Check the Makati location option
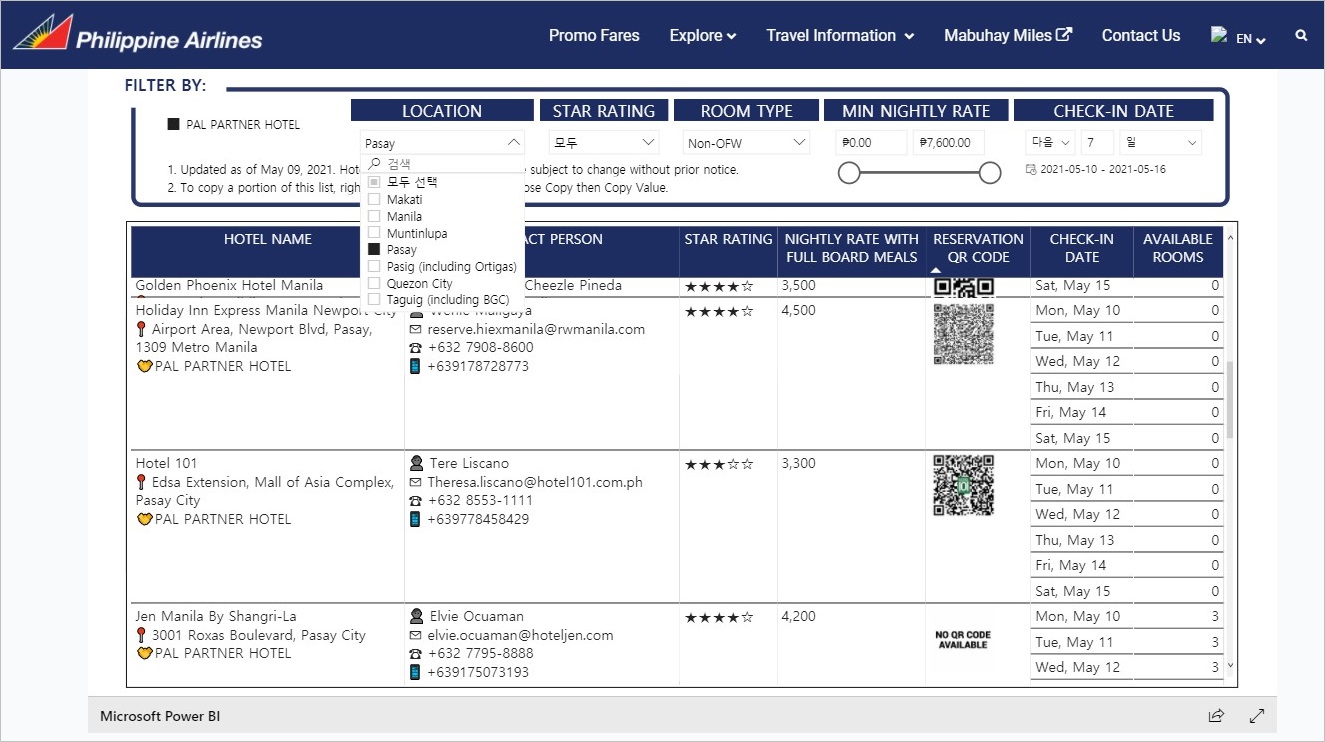Viewport: 1325px width, 742px height. tap(374, 200)
